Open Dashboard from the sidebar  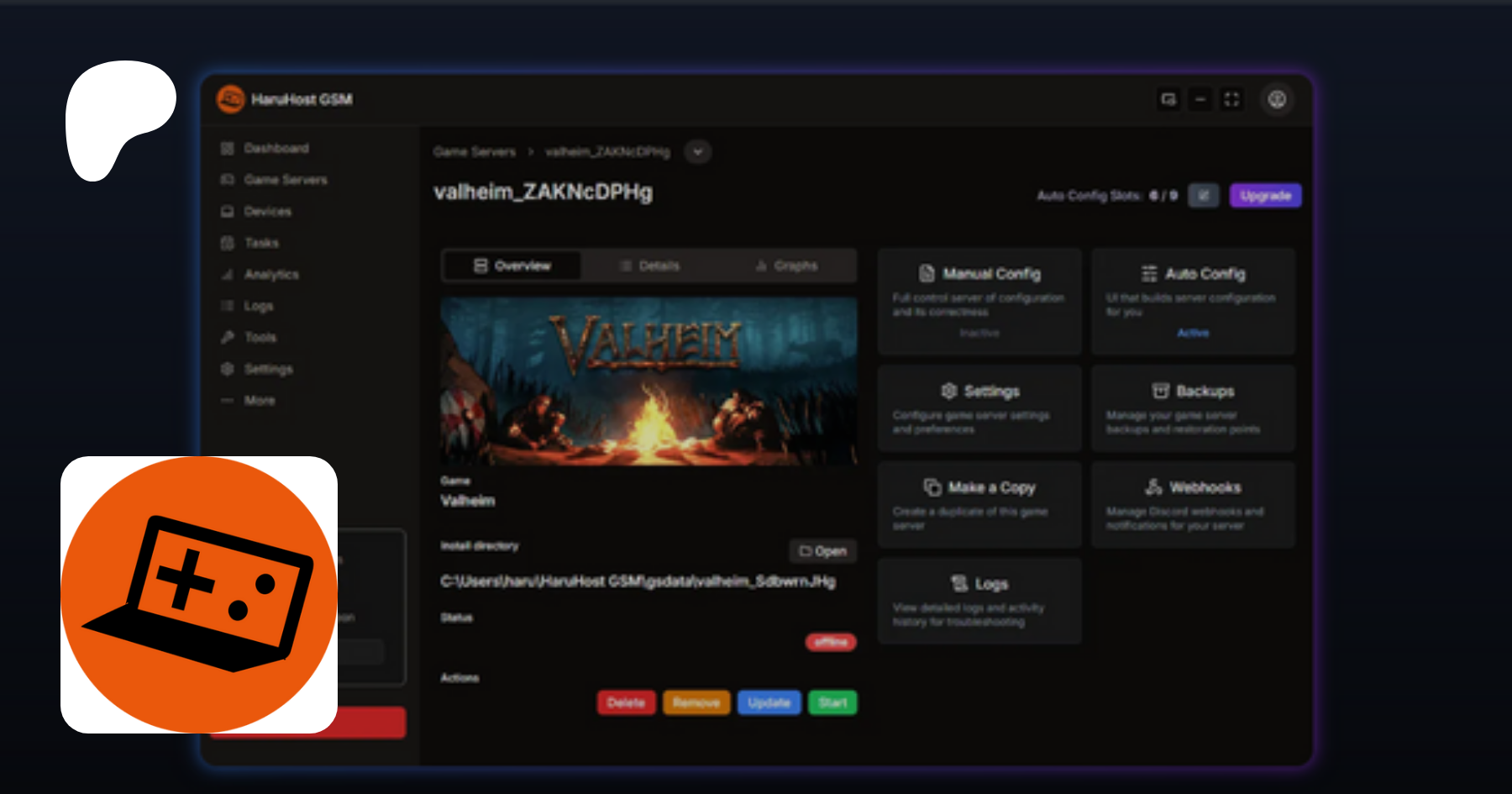coord(276,149)
